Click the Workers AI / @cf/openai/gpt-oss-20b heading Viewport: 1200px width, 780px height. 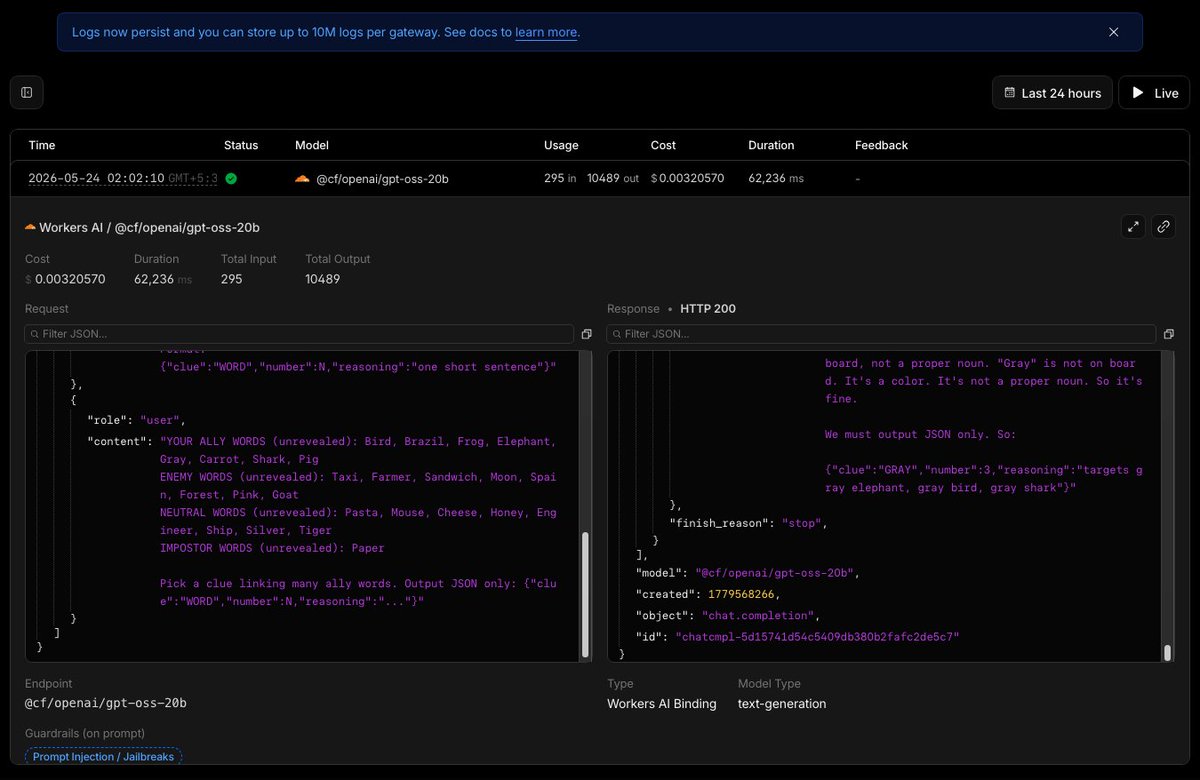click(x=149, y=228)
